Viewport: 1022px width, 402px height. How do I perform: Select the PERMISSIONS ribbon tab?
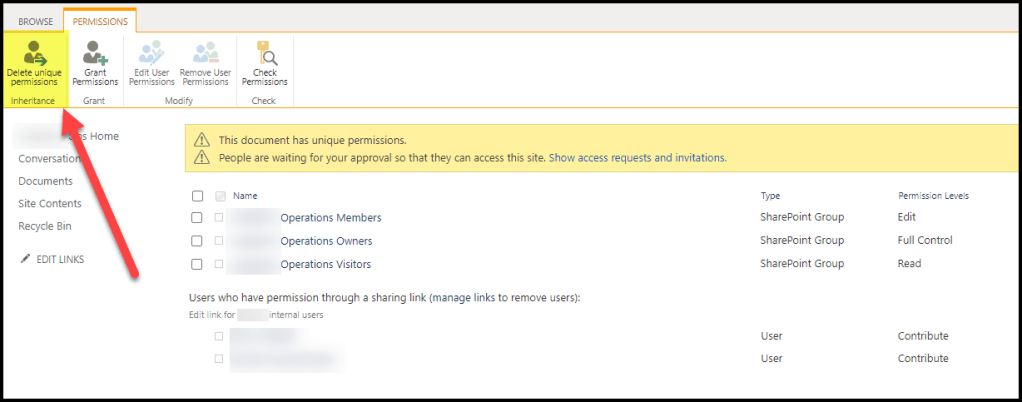[99, 20]
